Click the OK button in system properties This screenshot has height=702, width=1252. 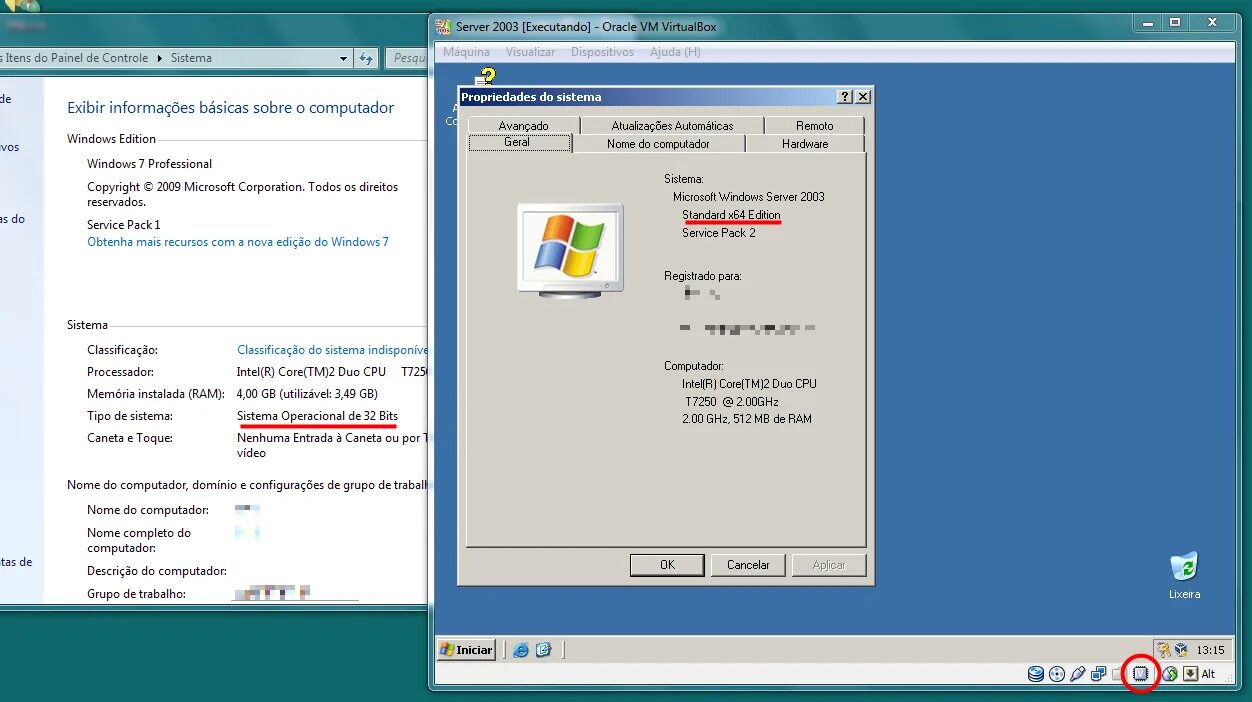[667, 565]
